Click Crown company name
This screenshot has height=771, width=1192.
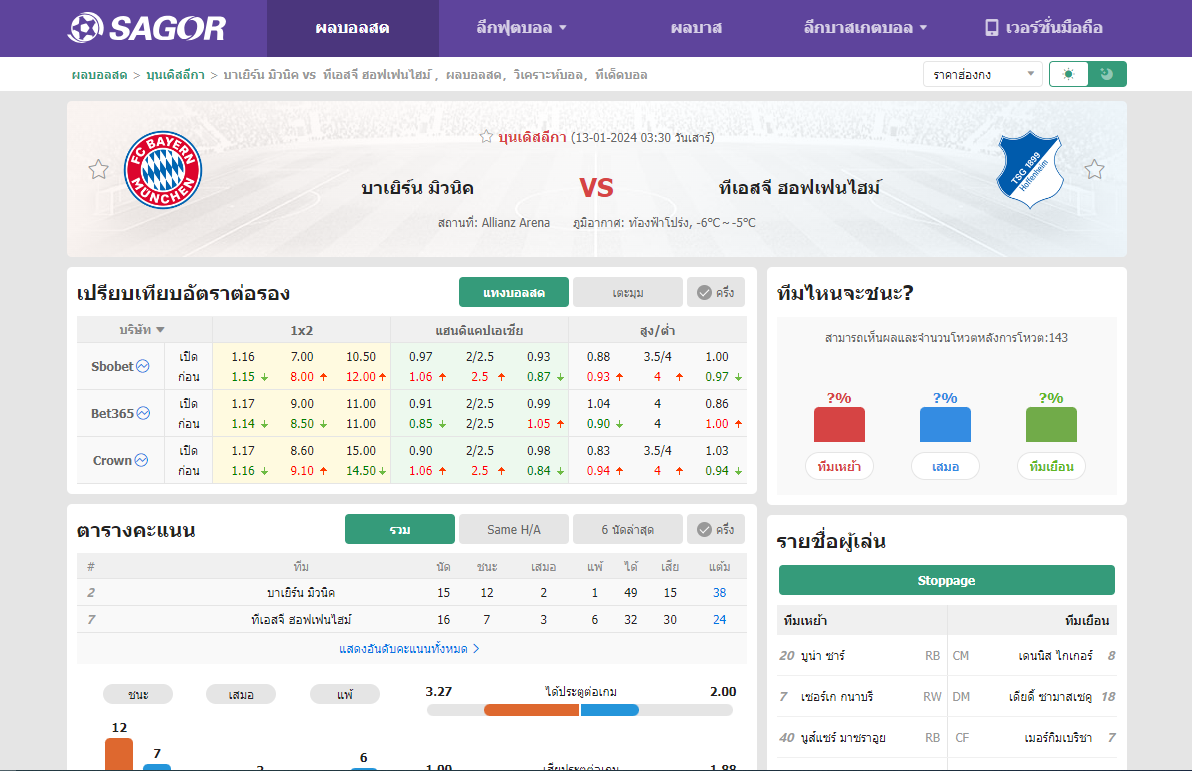pyautogui.click(x=113, y=460)
